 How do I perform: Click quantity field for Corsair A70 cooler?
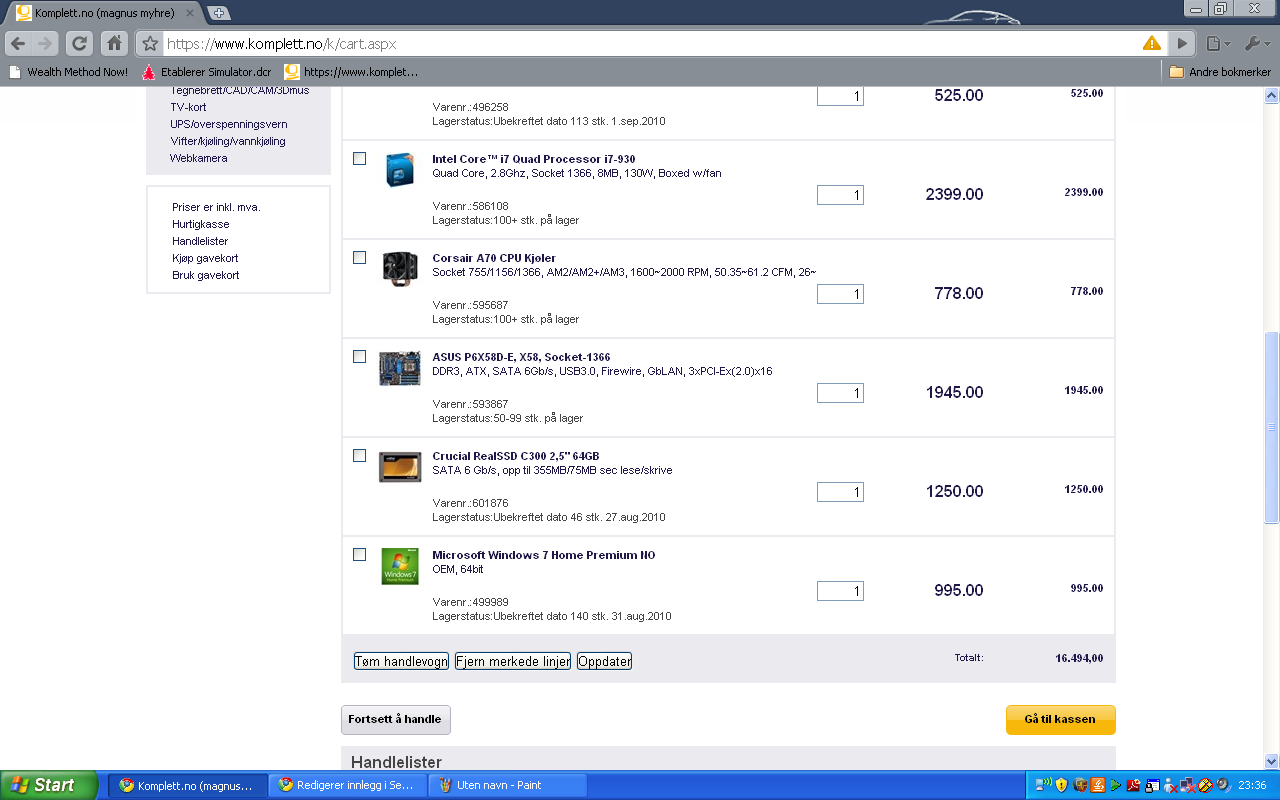(x=840, y=294)
